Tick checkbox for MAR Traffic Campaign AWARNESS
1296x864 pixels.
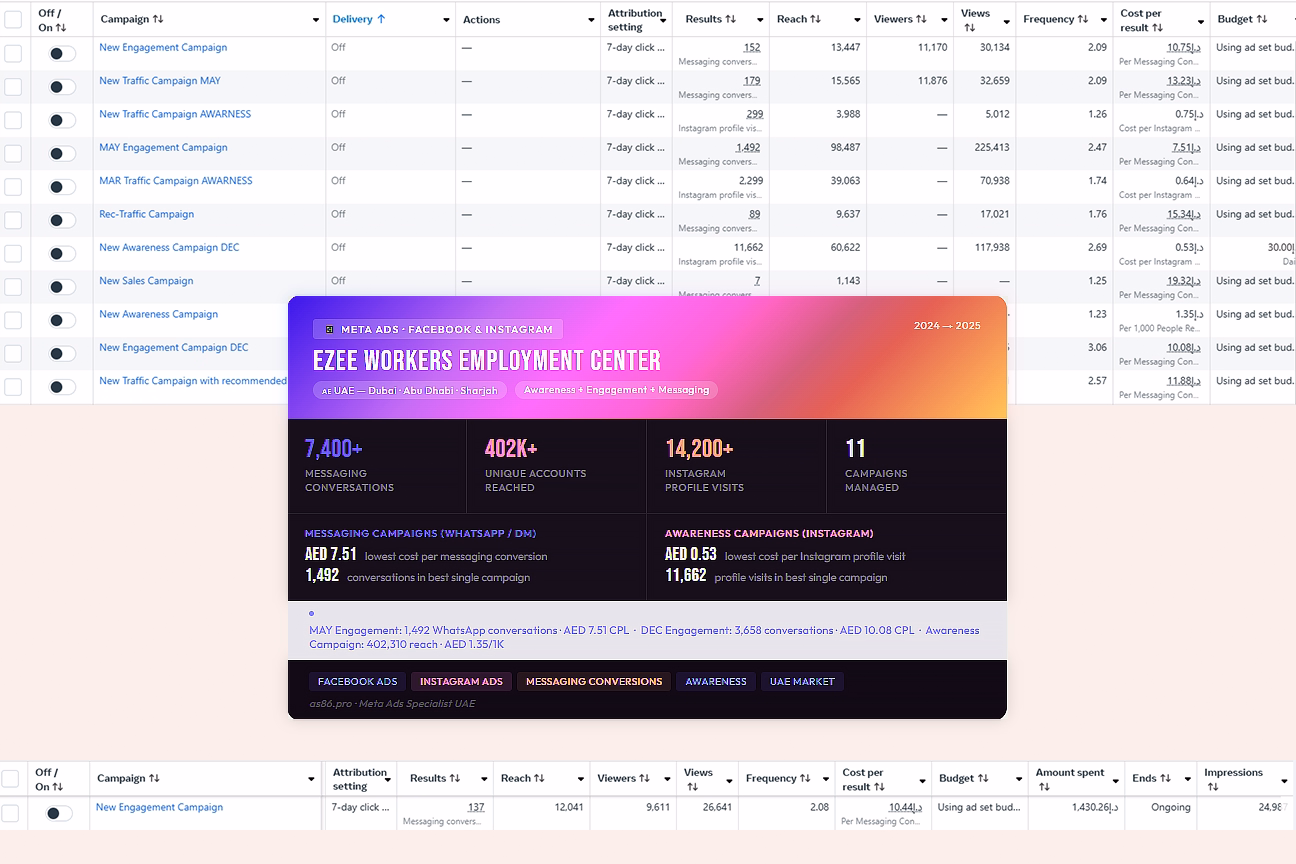click(13, 187)
